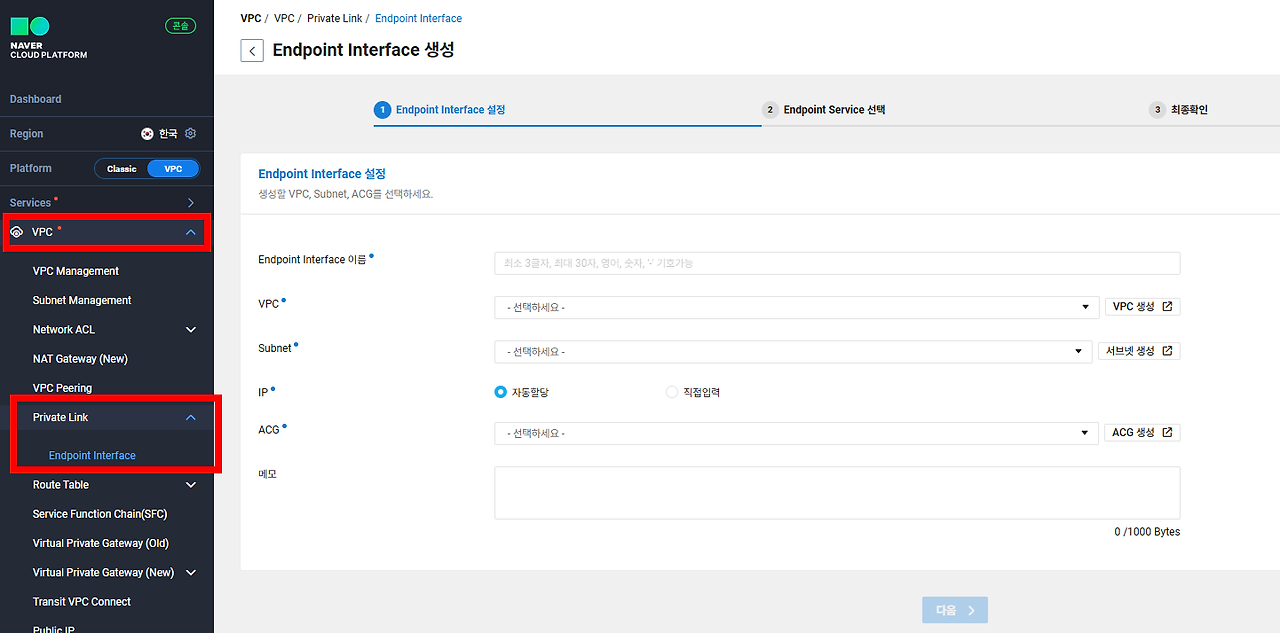Focus Endpoint Interface 이름 input field
Screen dimensions: 1280x633
click(x=837, y=263)
